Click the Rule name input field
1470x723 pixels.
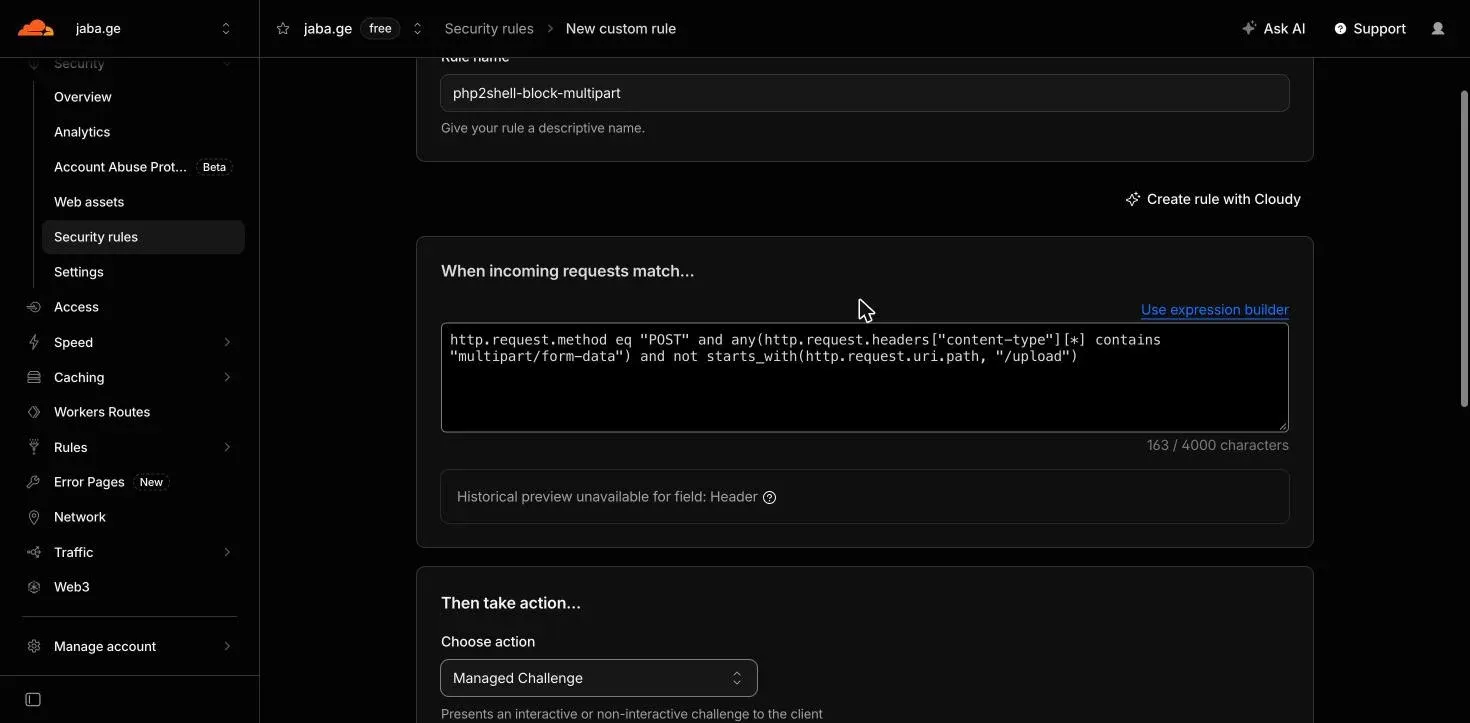coord(864,93)
